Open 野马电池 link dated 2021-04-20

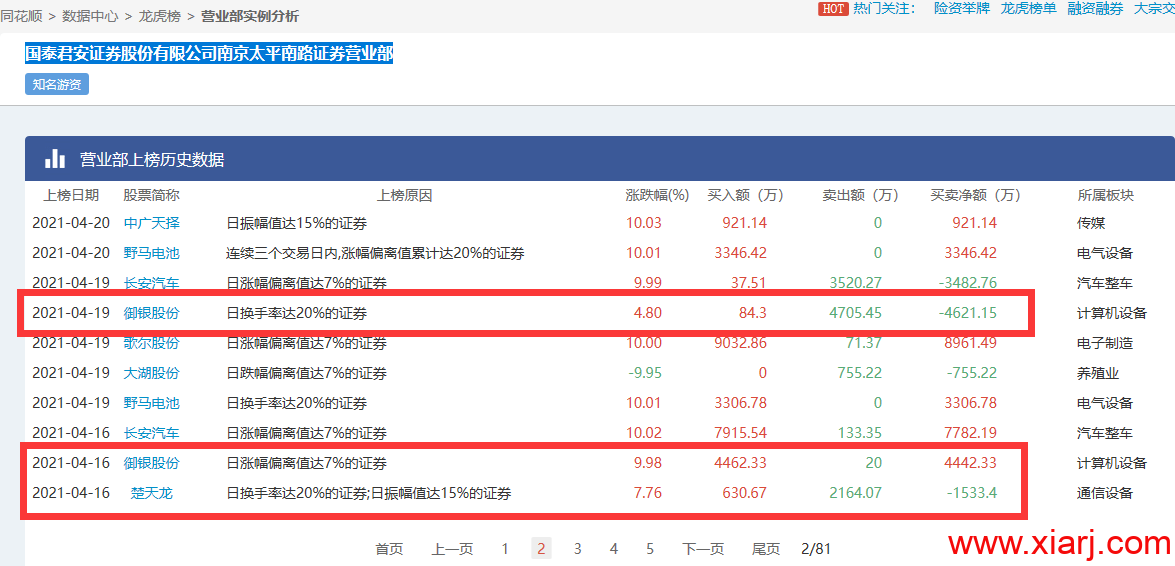coord(151,253)
